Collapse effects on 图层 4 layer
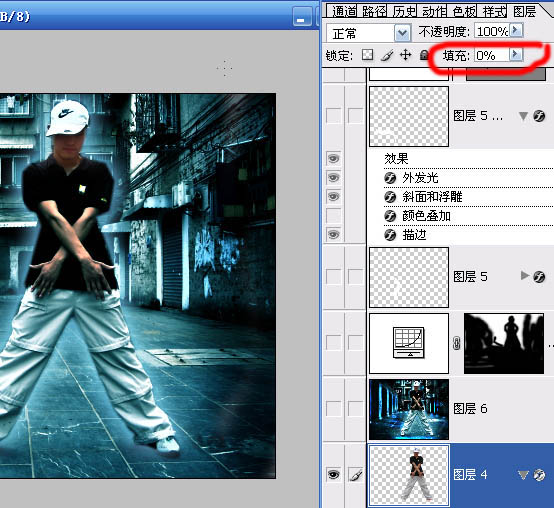Image resolution: width=554 pixels, height=508 pixels. click(523, 475)
